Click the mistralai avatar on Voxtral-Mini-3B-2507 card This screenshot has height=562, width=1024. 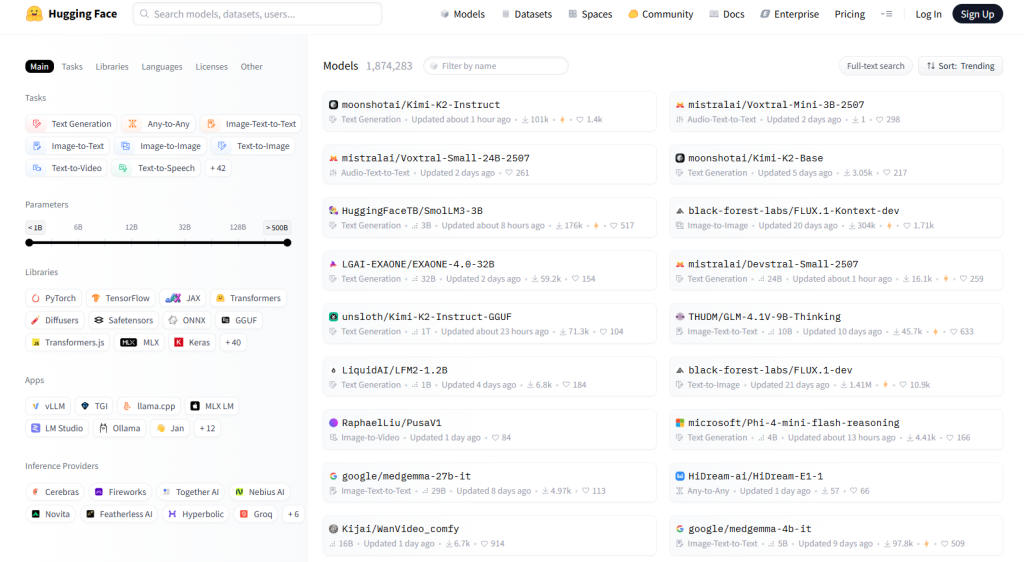[x=680, y=104]
